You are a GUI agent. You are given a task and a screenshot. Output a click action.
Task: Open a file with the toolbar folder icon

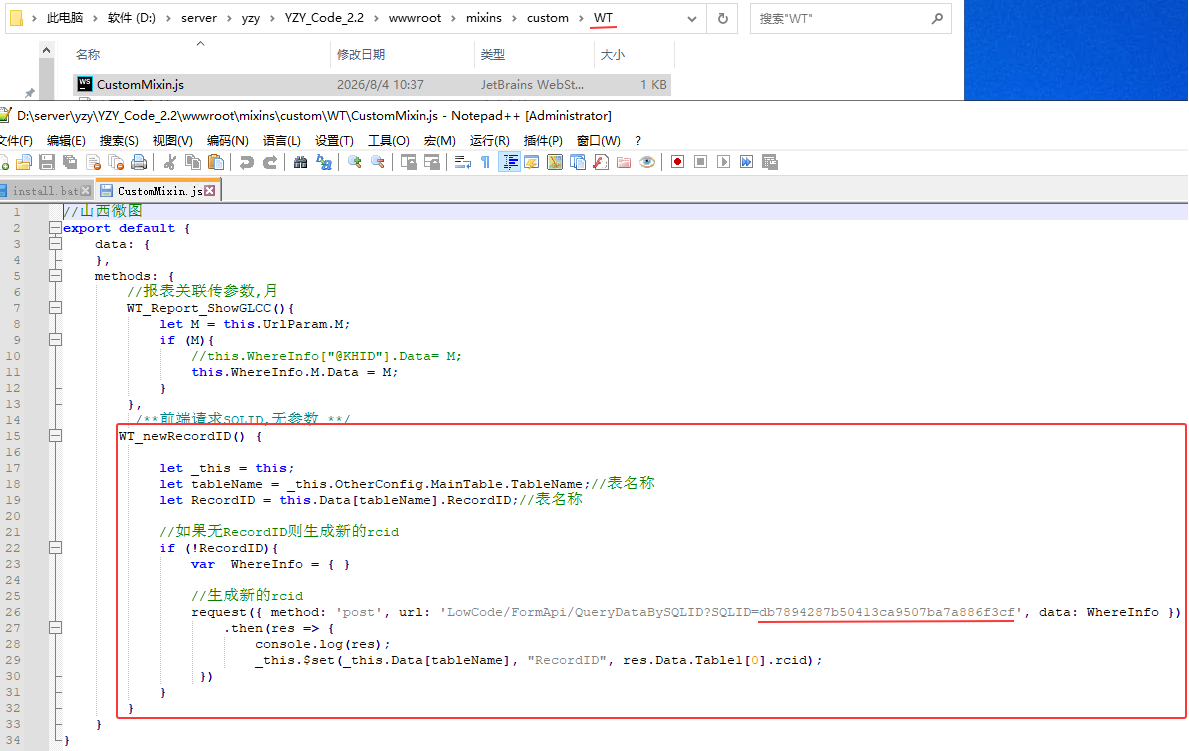[x=24, y=162]
